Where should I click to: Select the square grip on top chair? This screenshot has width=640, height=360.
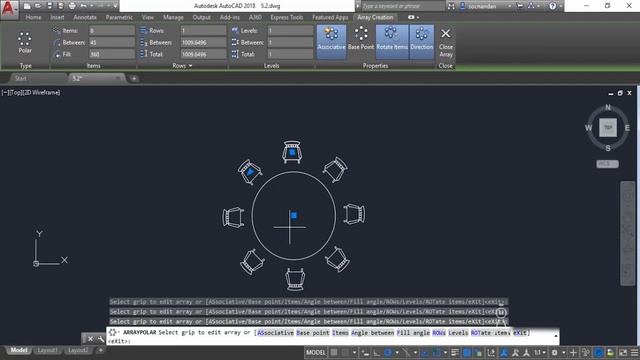pos(292,152)
